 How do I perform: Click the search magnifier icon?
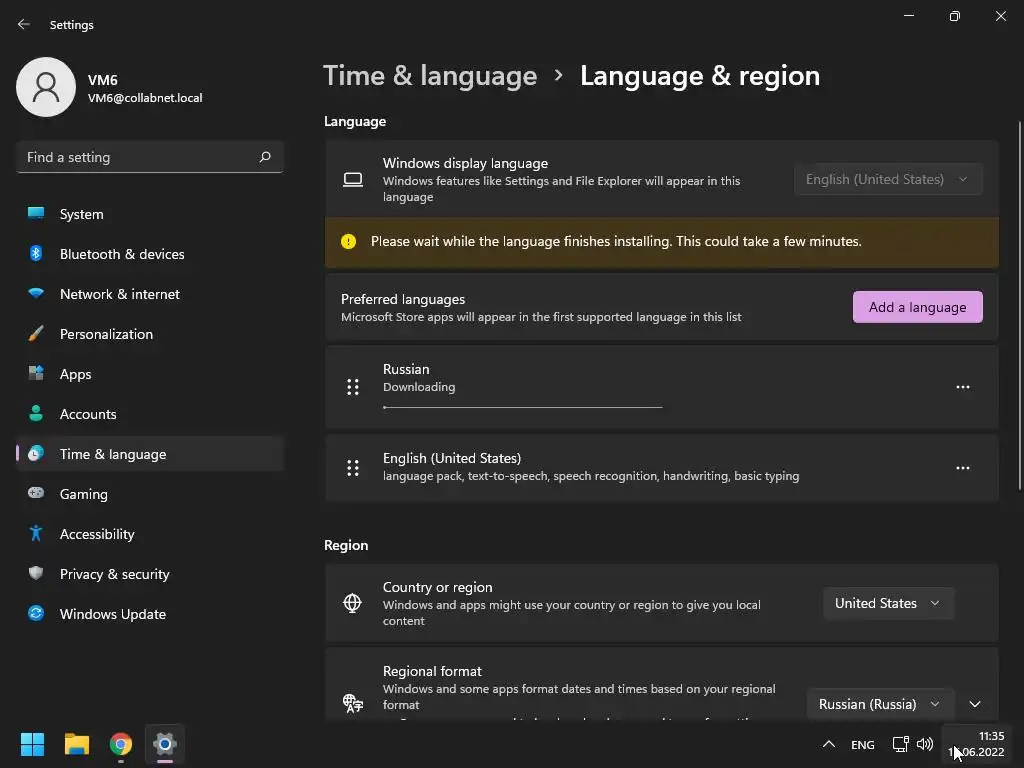pyautogui.click(x=264, y=157)
